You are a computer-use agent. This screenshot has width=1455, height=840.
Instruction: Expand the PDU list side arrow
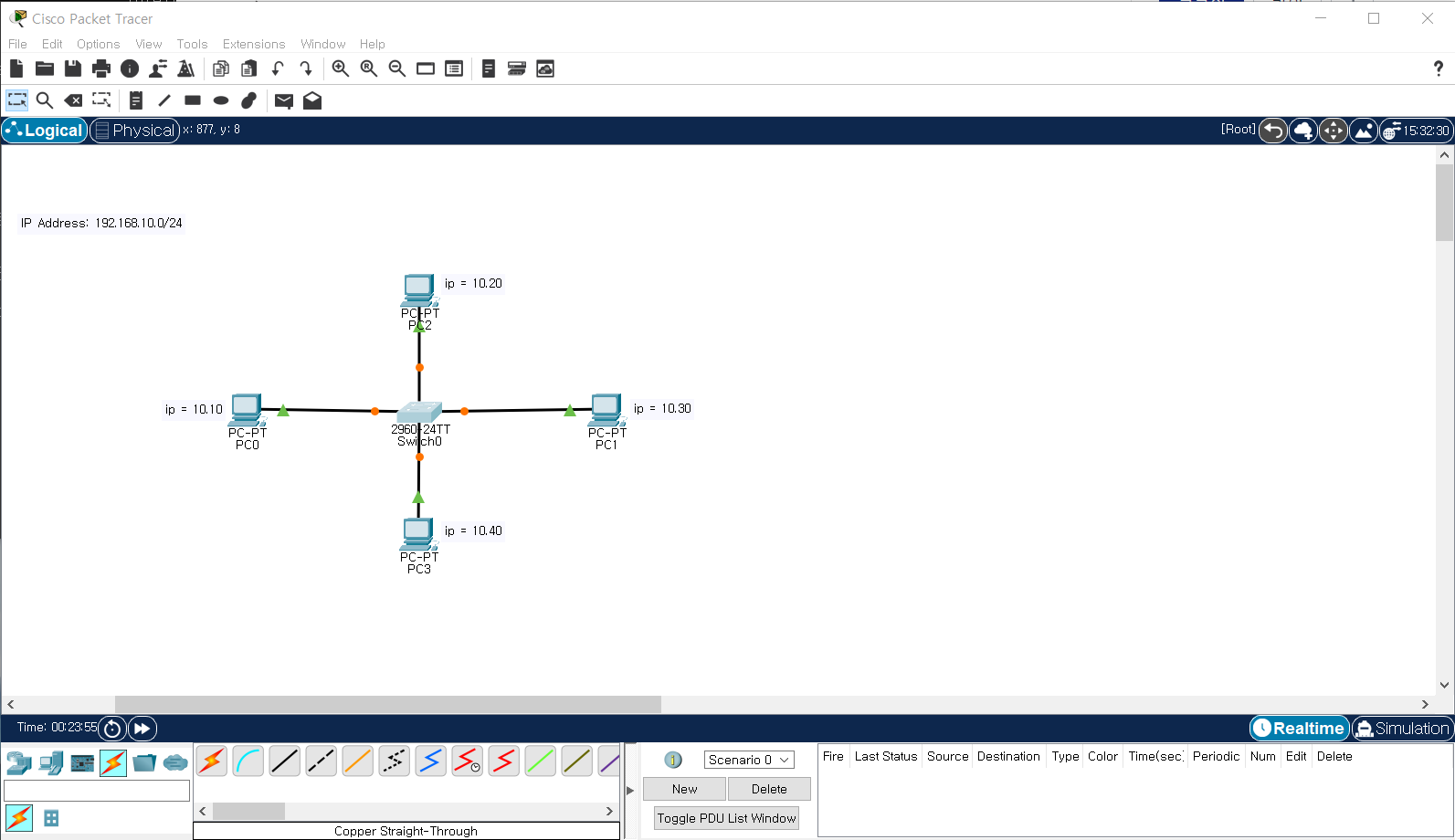tap(629, 791)
